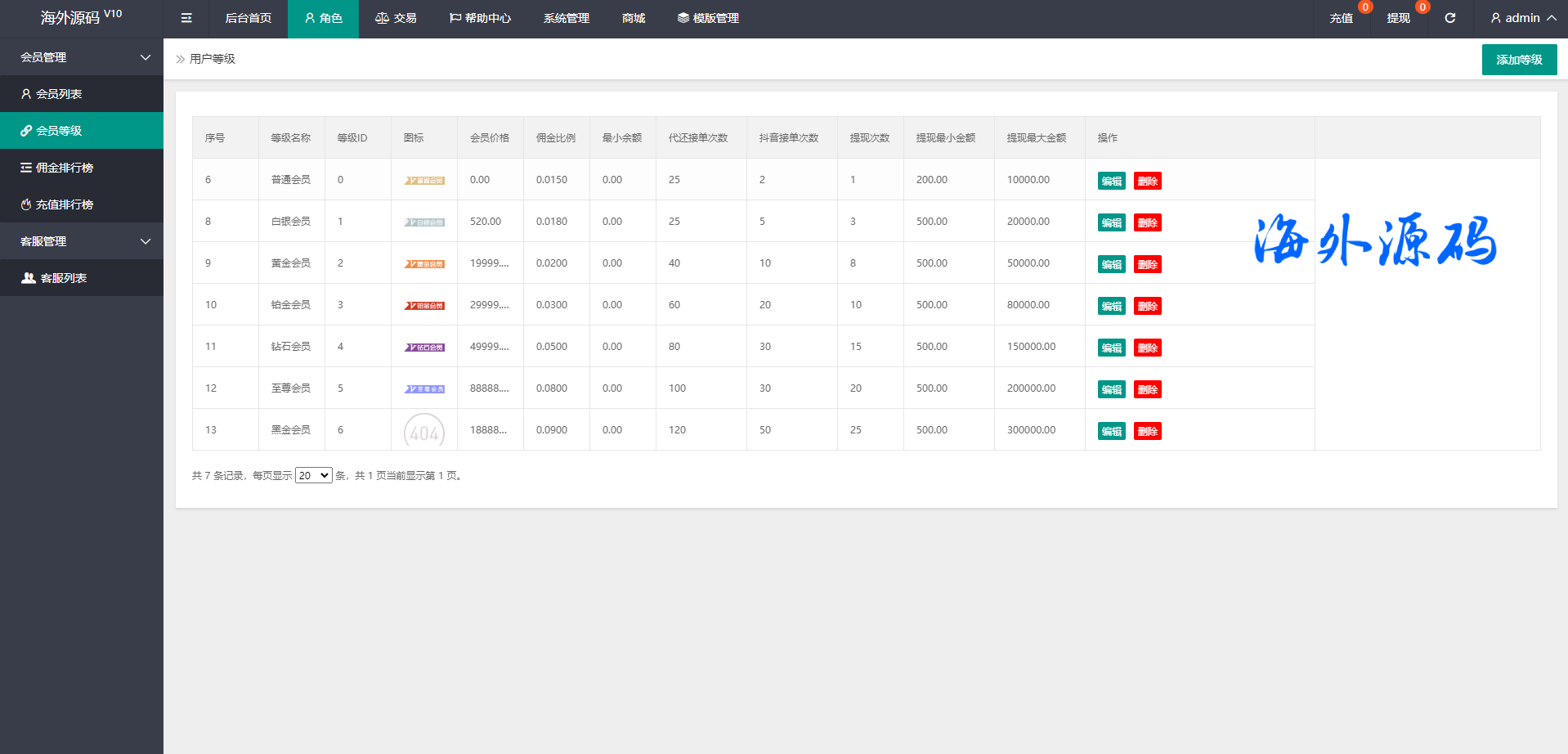Open the 交易 top menu

tap(396, 18)
